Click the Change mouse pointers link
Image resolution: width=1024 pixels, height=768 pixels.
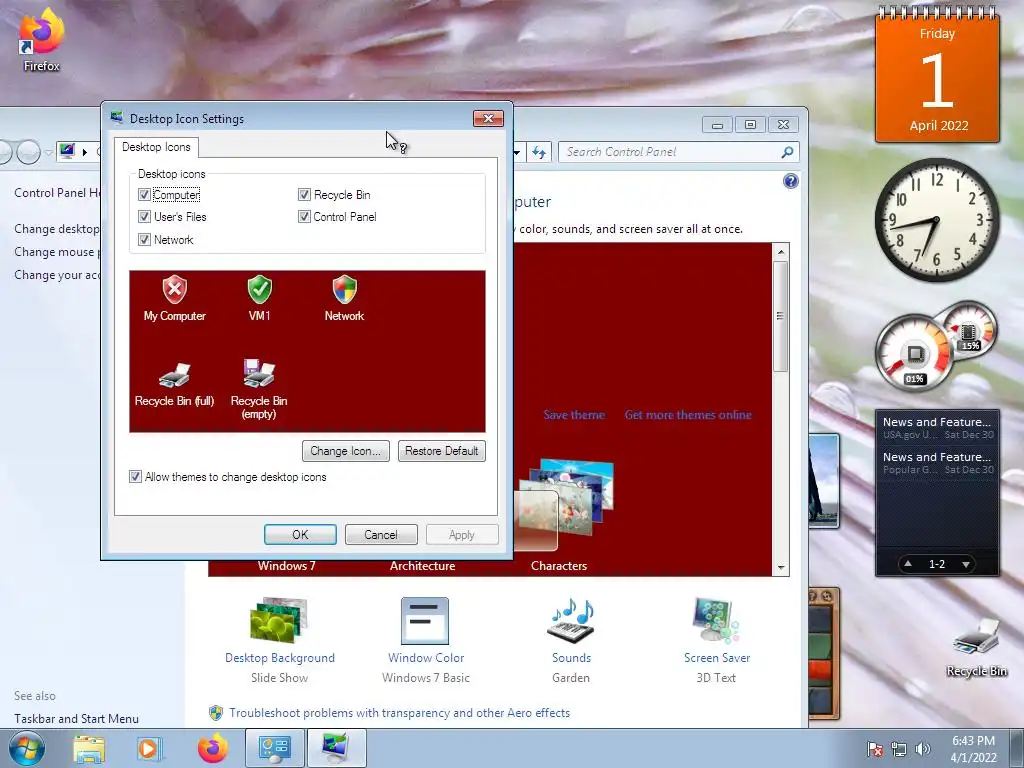tap(57, 252)
